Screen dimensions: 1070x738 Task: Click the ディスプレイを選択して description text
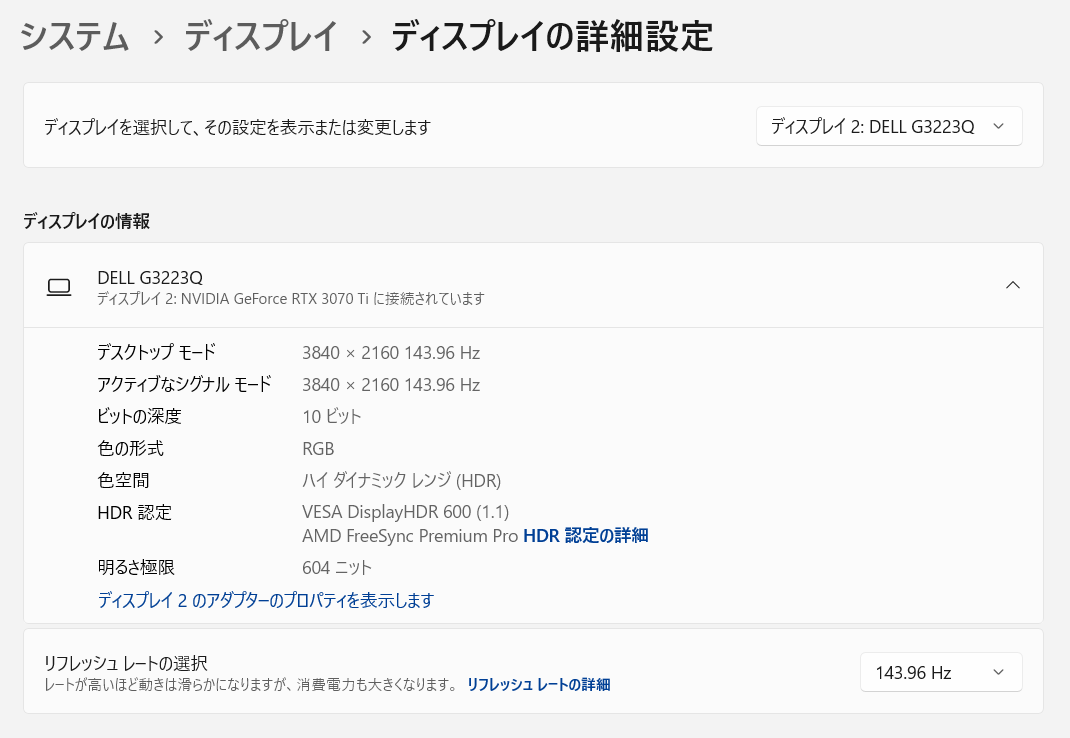click(237, 127)
